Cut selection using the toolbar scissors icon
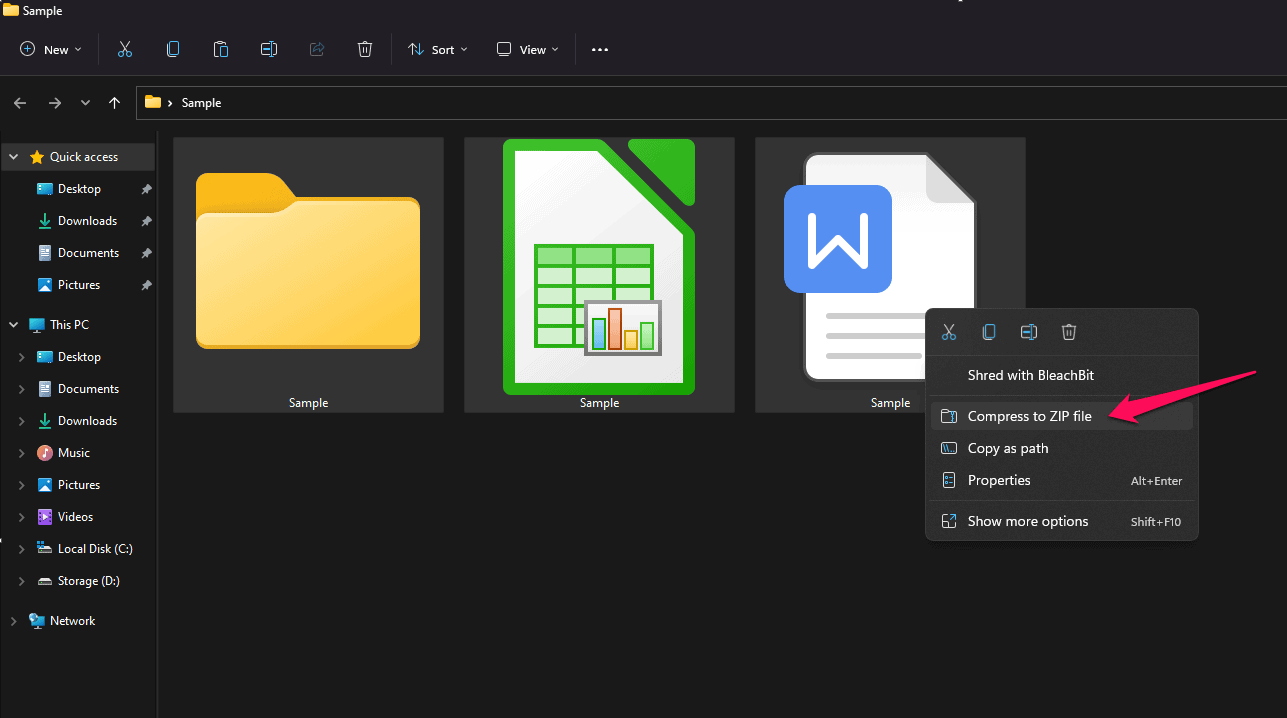The height and width of the screenshot is (718, 1287). point(124,48)
